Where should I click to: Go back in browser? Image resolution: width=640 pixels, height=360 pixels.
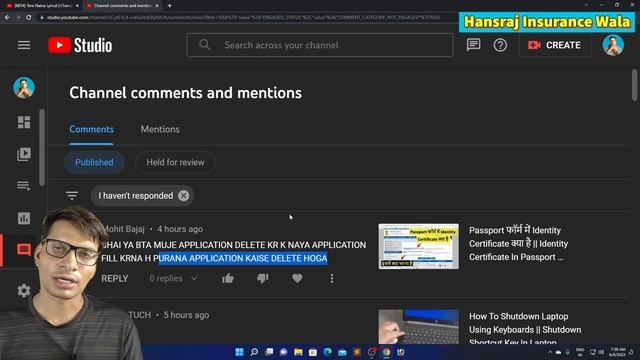[x=7, y=18]
